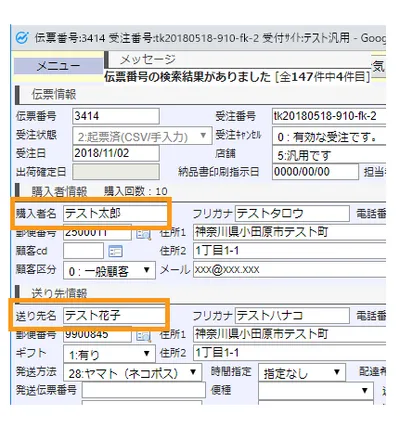
Task: Click the 購入者情報 section header
Action: click(59, 191)
